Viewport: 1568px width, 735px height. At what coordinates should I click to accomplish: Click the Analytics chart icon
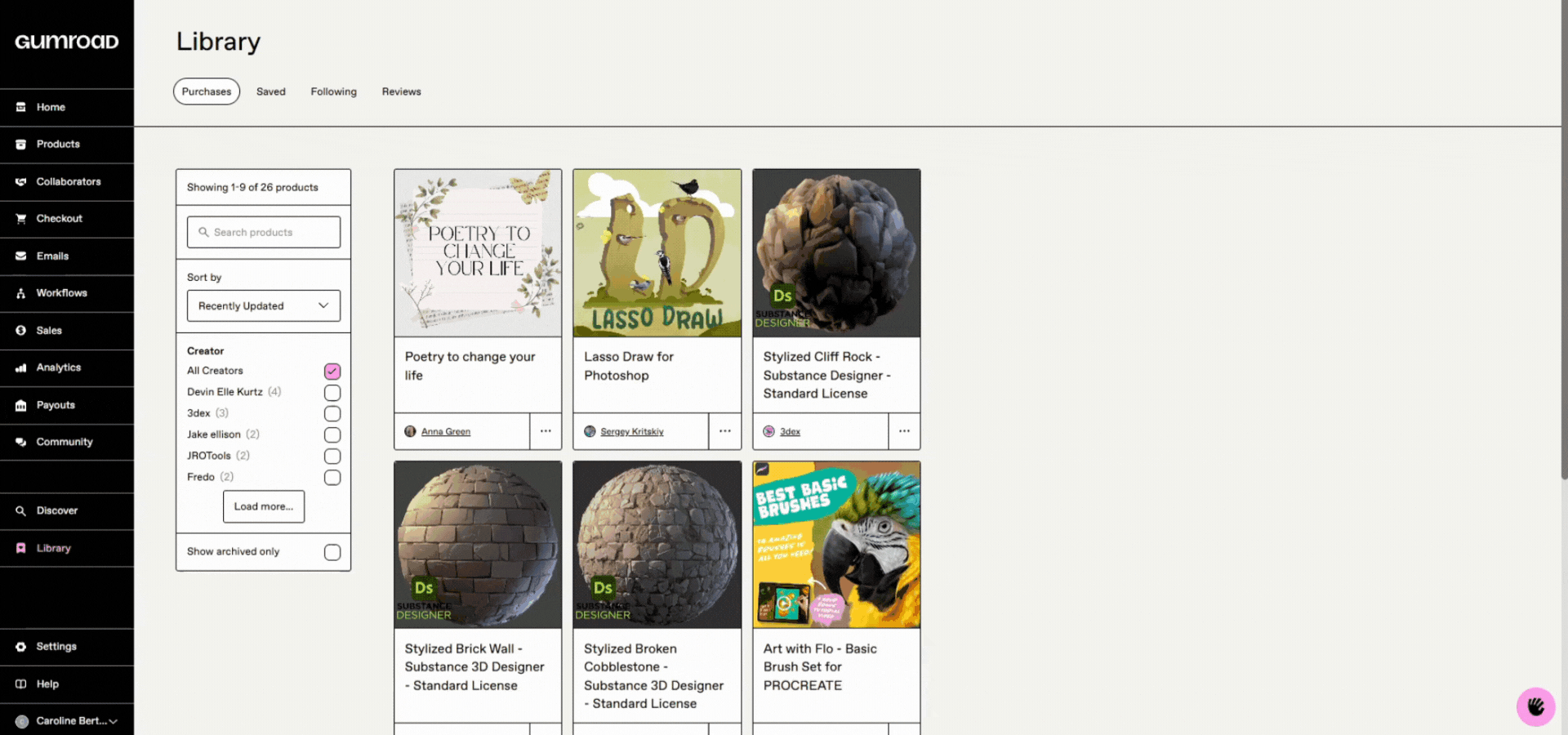click(x=21, y=367)
